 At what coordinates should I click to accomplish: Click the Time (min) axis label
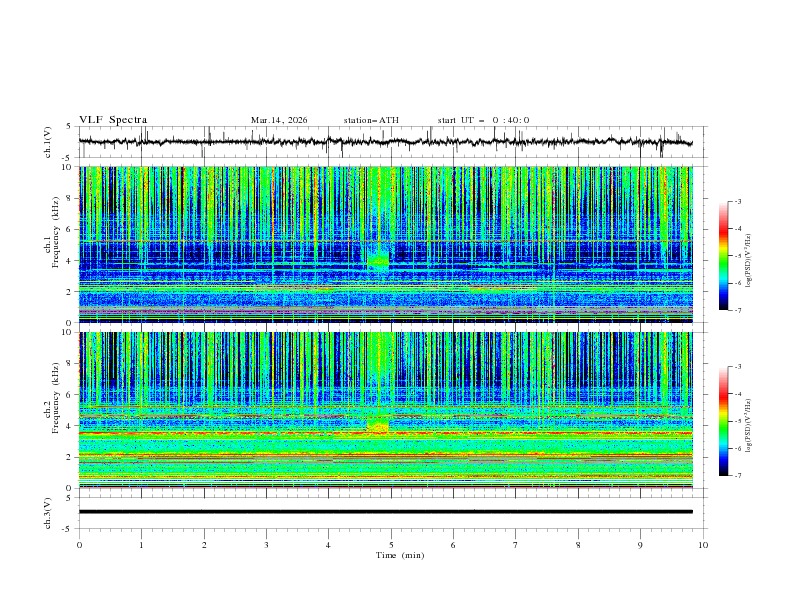click(x=400, y=555)
